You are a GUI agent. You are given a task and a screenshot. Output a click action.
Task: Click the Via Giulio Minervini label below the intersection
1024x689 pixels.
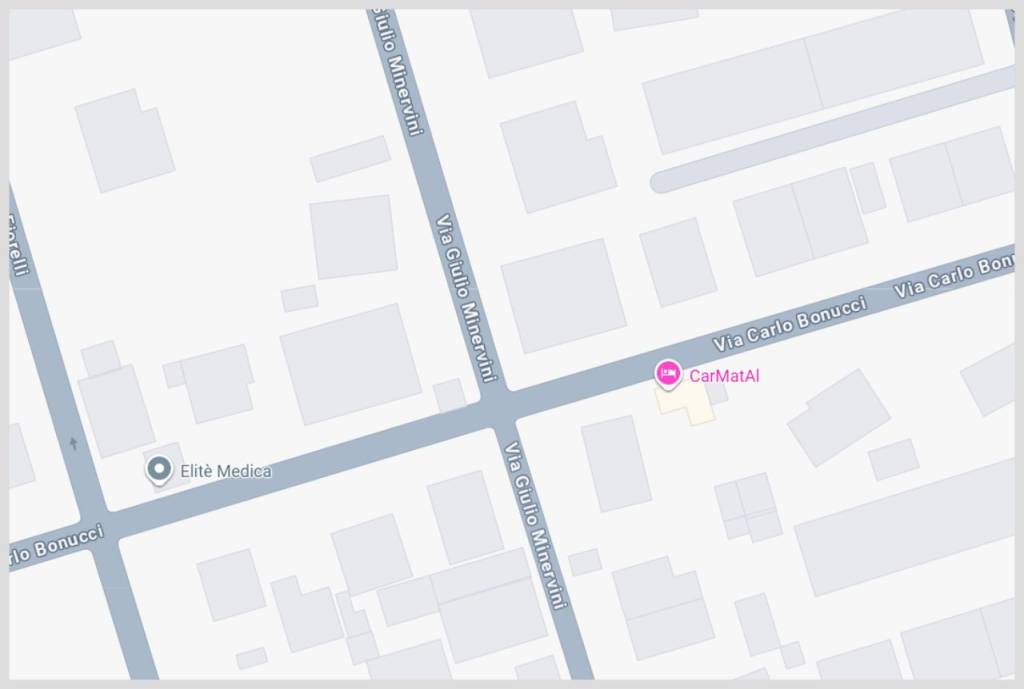[534, 525]
